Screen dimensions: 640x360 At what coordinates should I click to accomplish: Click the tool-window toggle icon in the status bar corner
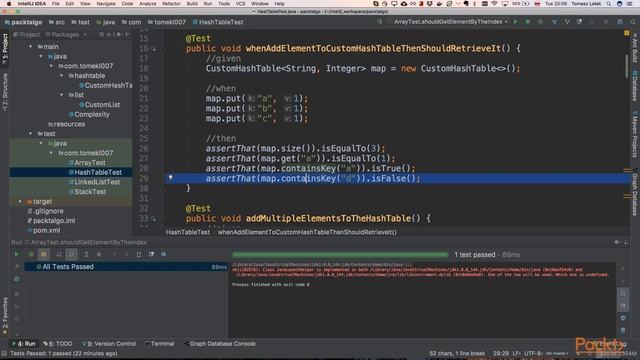point(4,353)
